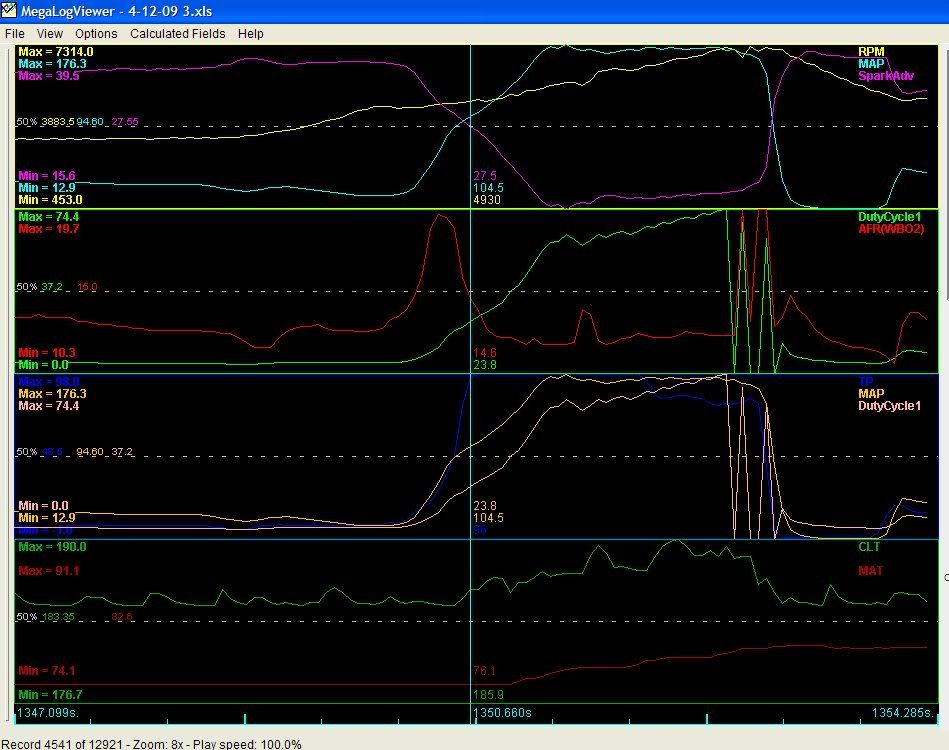Click the MegaLogViewer title bar icon
Viewport: 949px width, 750px height.
point(8,10)
